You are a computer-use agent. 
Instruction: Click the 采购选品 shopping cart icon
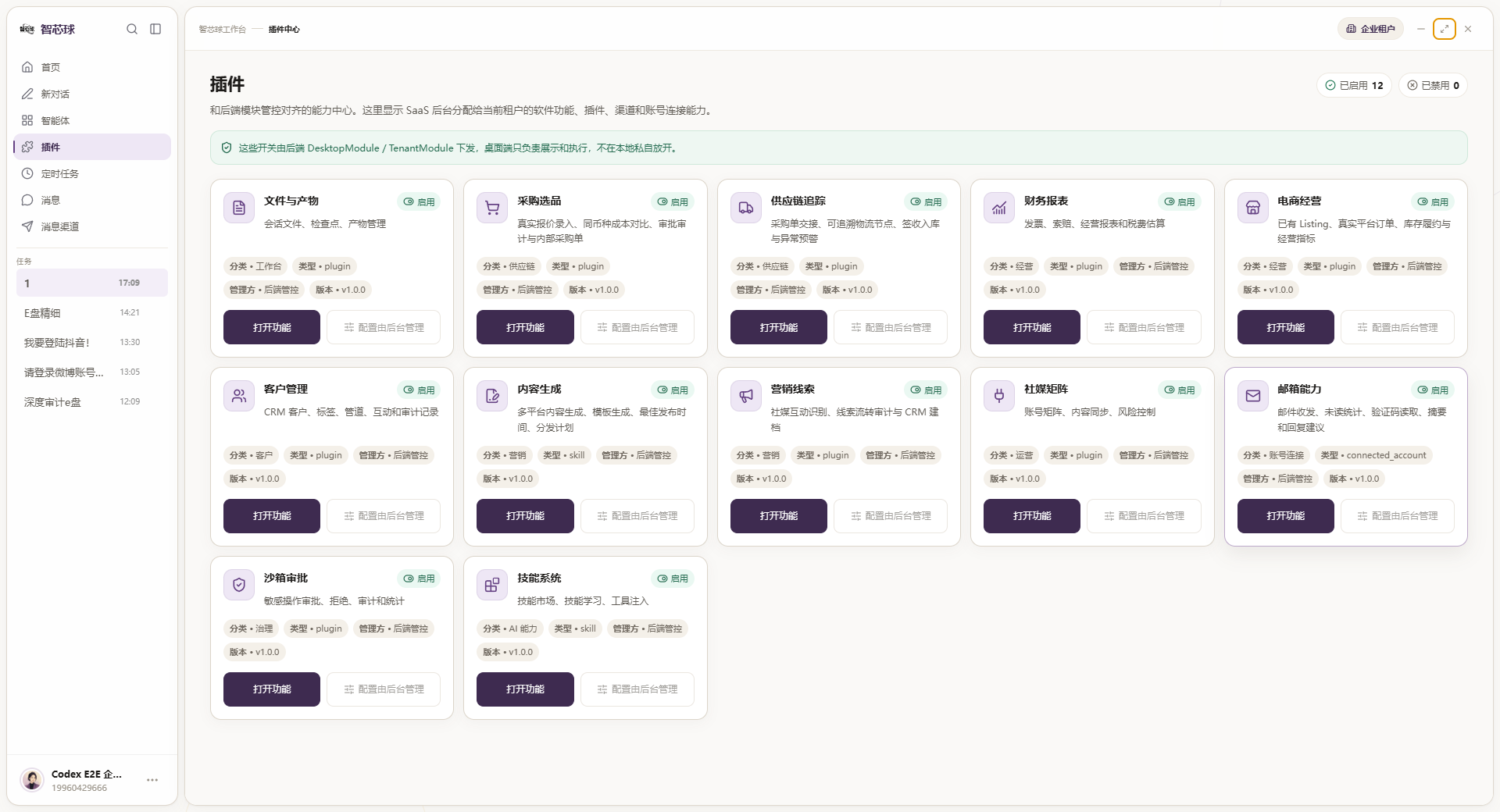pyautogui.click(x=492, y=208)
